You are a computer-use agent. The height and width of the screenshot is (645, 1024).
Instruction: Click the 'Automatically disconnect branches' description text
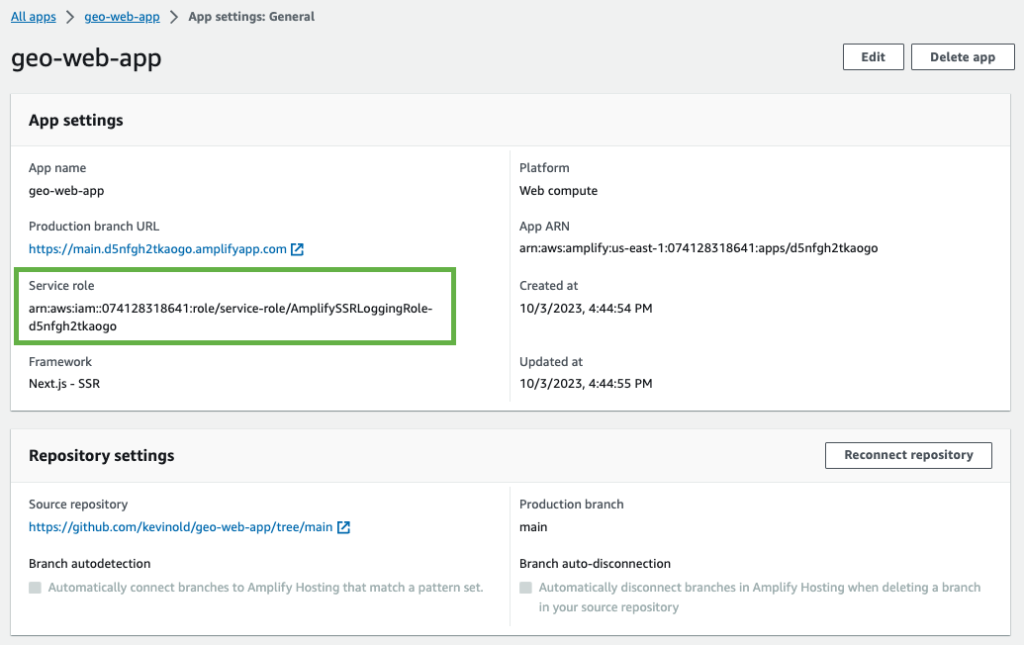click(760, 597)
